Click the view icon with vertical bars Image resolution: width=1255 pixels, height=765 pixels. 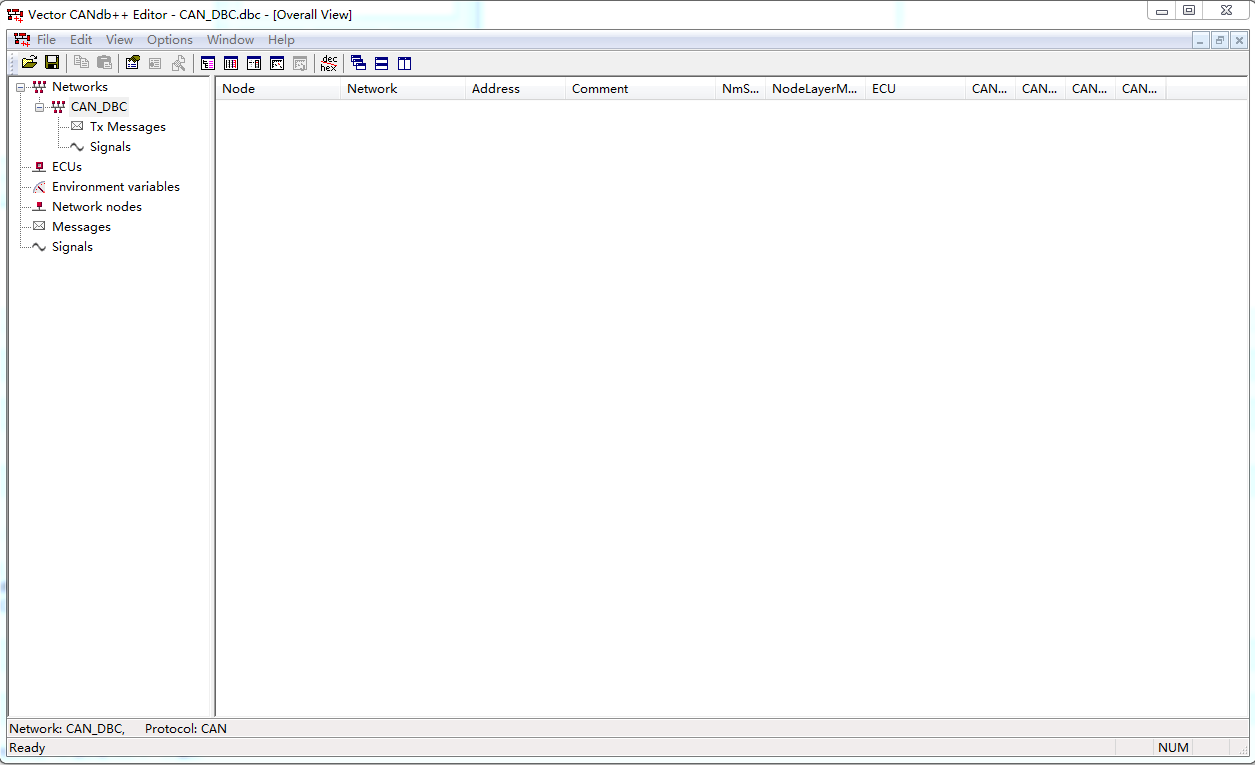(x=231, y=63)
